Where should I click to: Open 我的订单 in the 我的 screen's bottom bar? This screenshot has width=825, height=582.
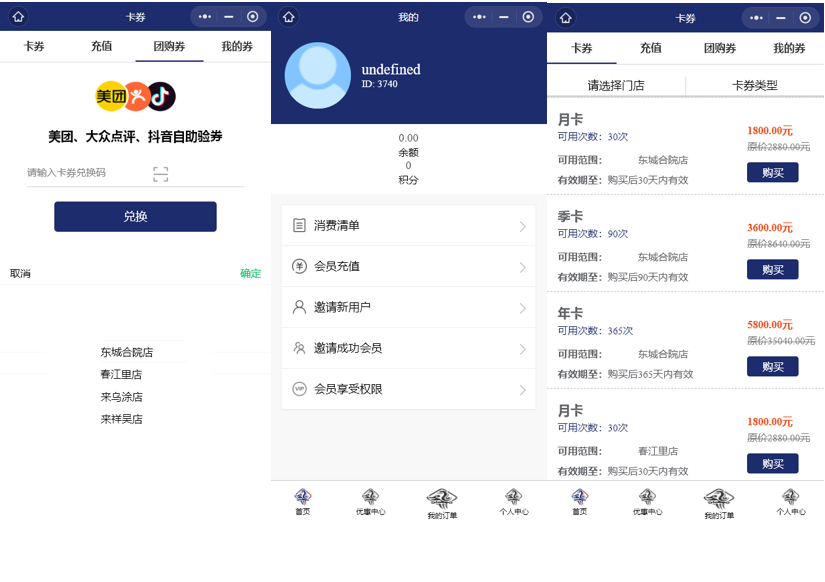(442, 504)
